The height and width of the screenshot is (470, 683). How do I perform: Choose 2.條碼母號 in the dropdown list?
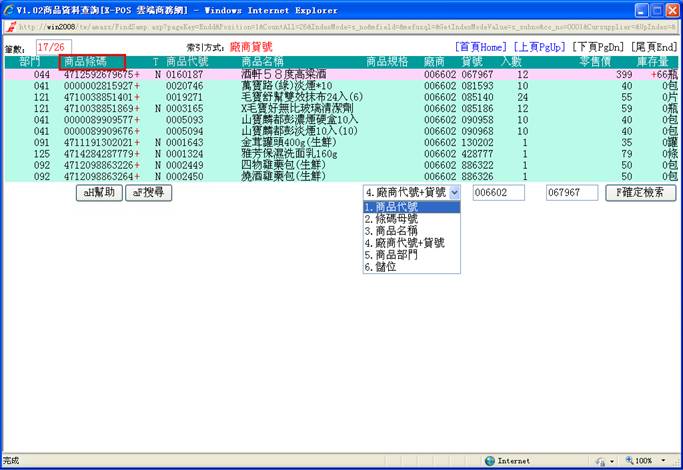pos(411,219)
